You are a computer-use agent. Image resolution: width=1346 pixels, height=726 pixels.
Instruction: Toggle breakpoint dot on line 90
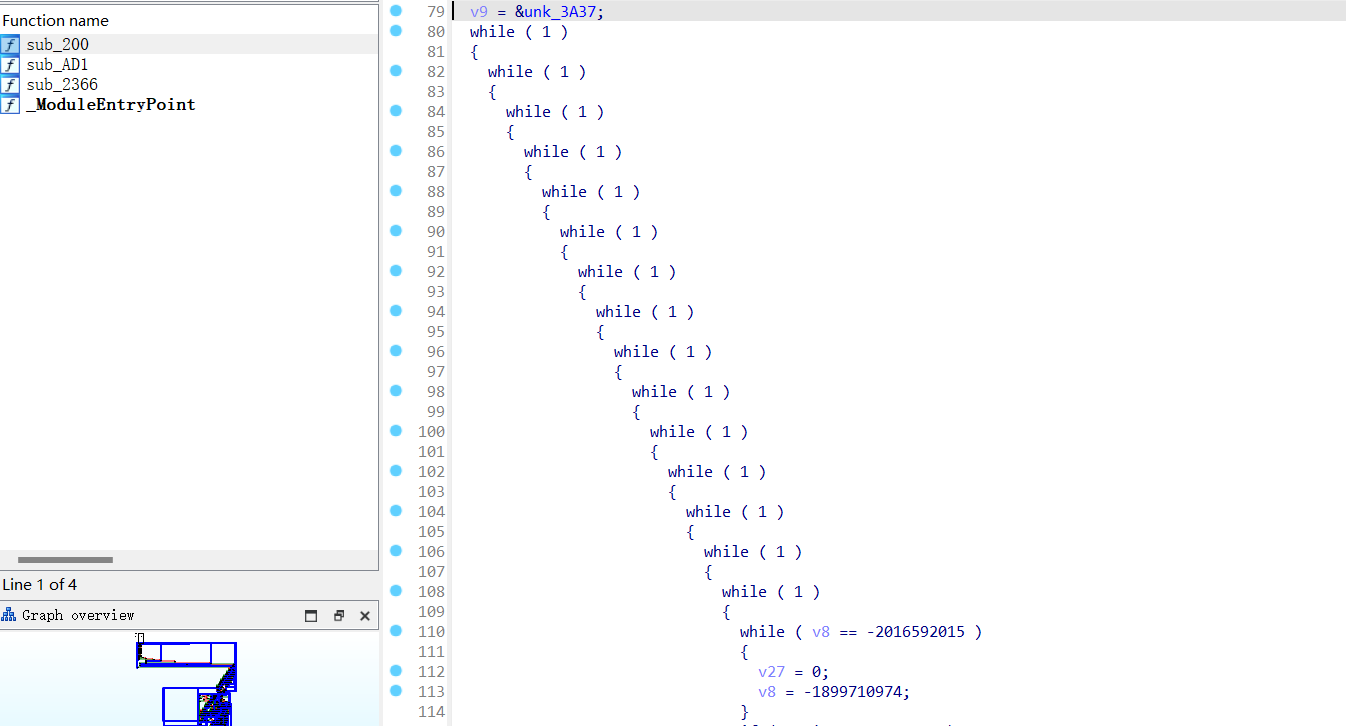click(396, 231)
